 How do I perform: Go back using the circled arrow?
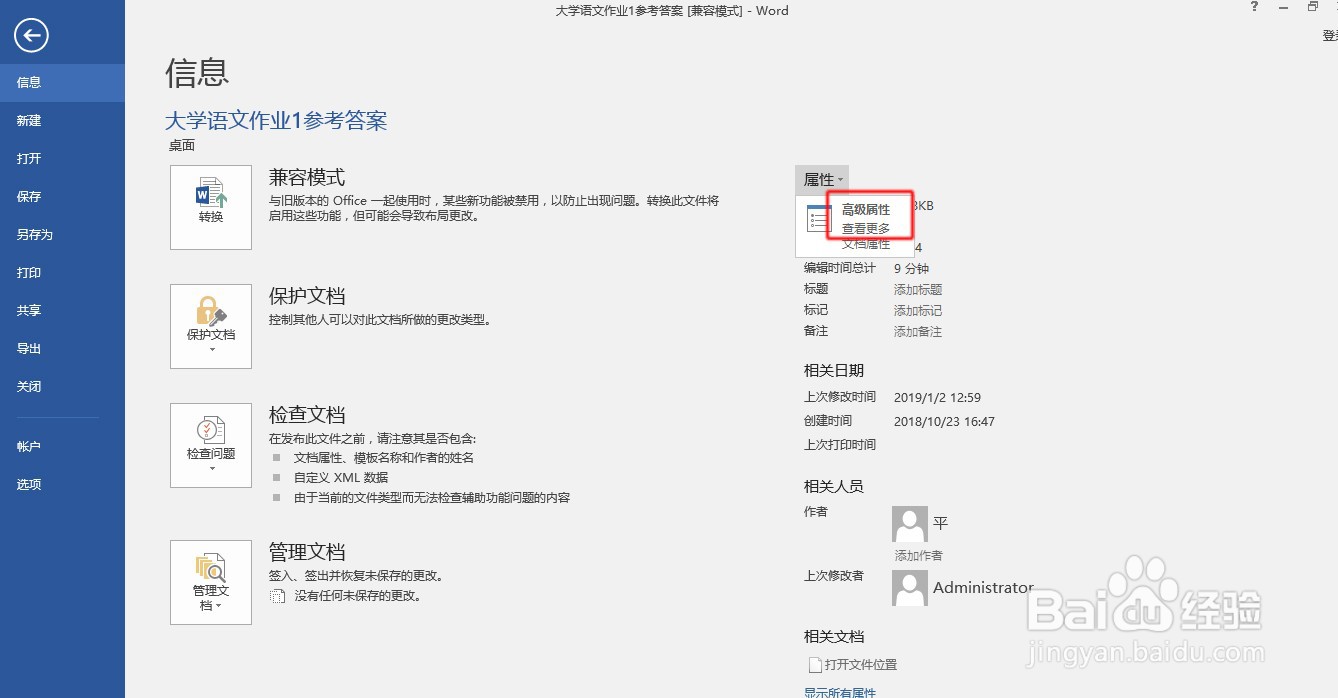32,37
